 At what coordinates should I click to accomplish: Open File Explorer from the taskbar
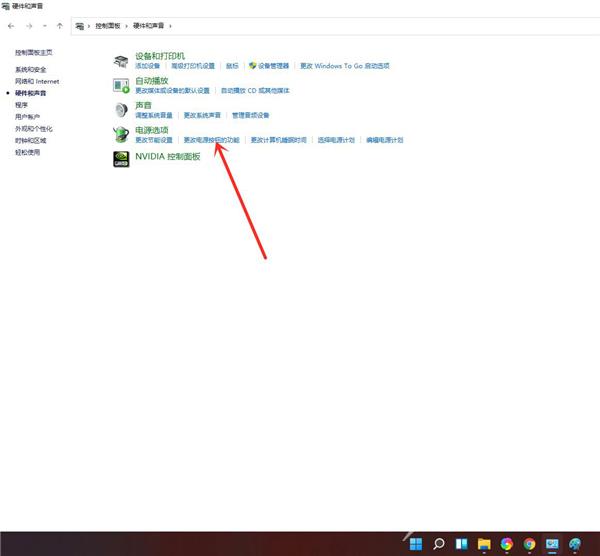(484, 544)
